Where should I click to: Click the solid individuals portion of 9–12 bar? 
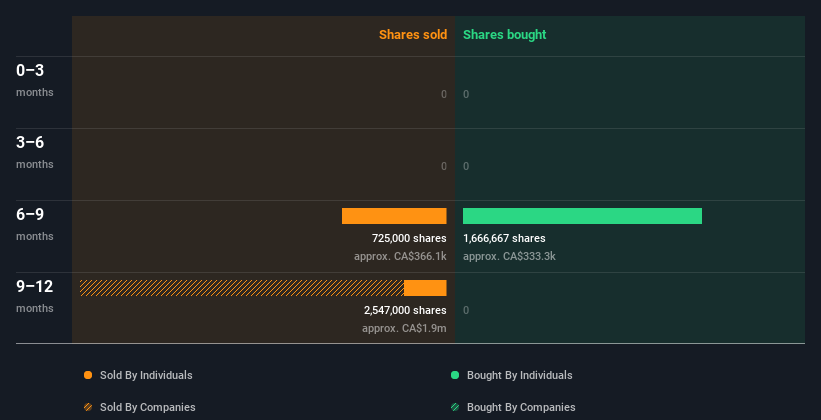(425, 288)
